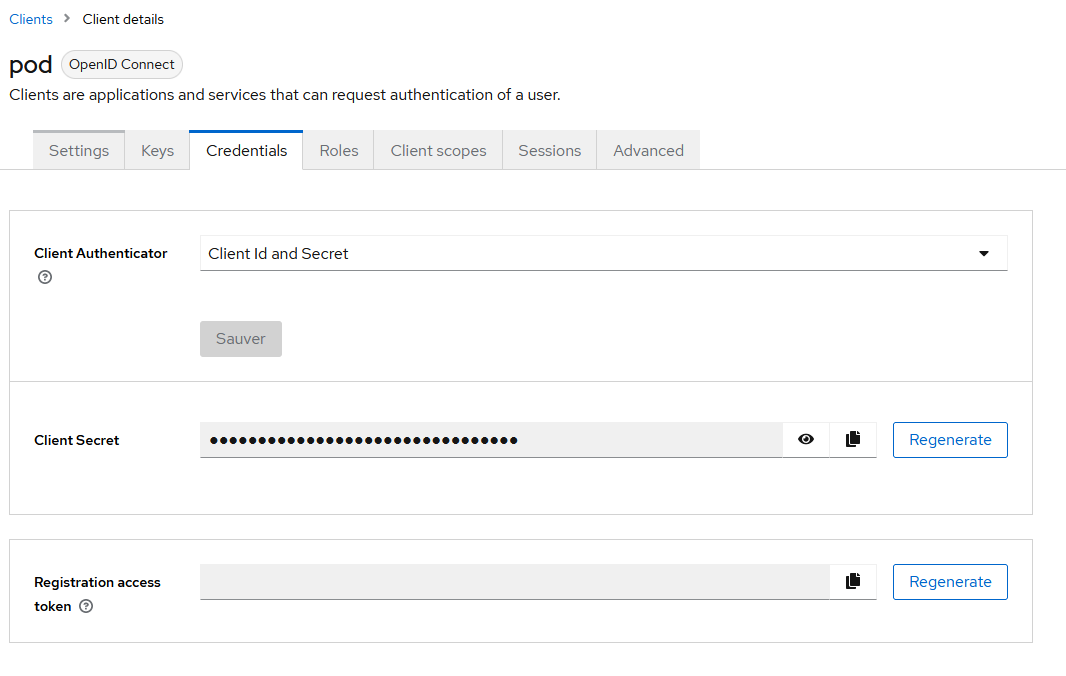Click the Client Secret masked field
Viewport: 1066px width, 676px height.
(x=490, y=439)
